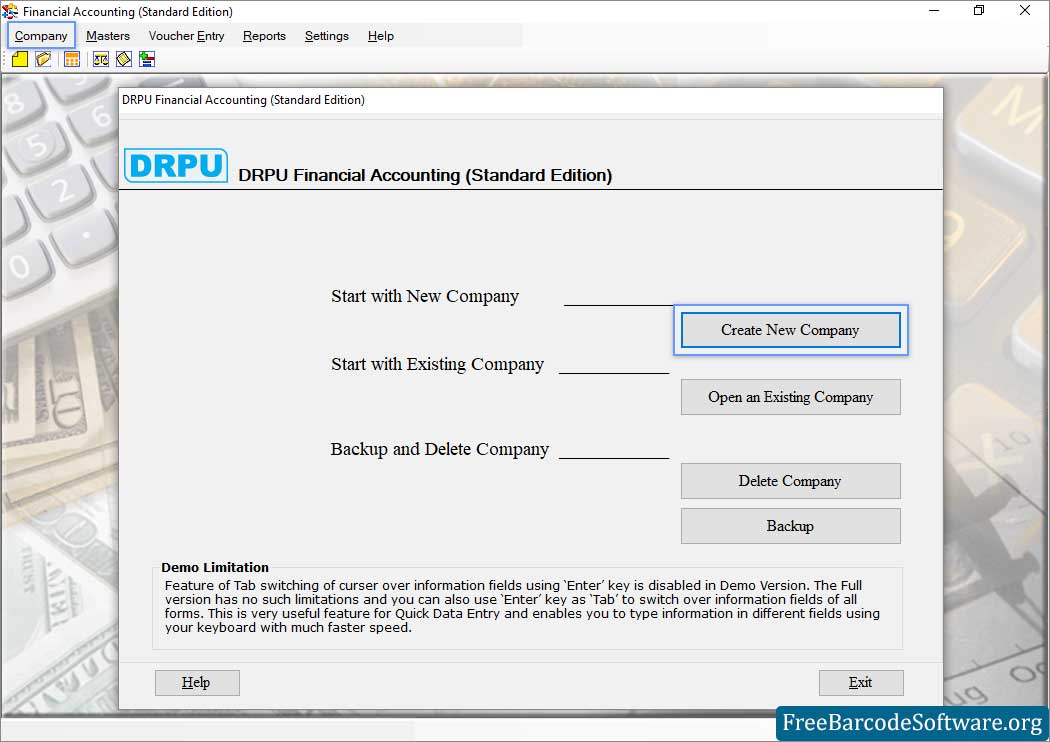Click the 'Demo Limitation' heading
Screen dimensions: 1050x742
(215, 567)
